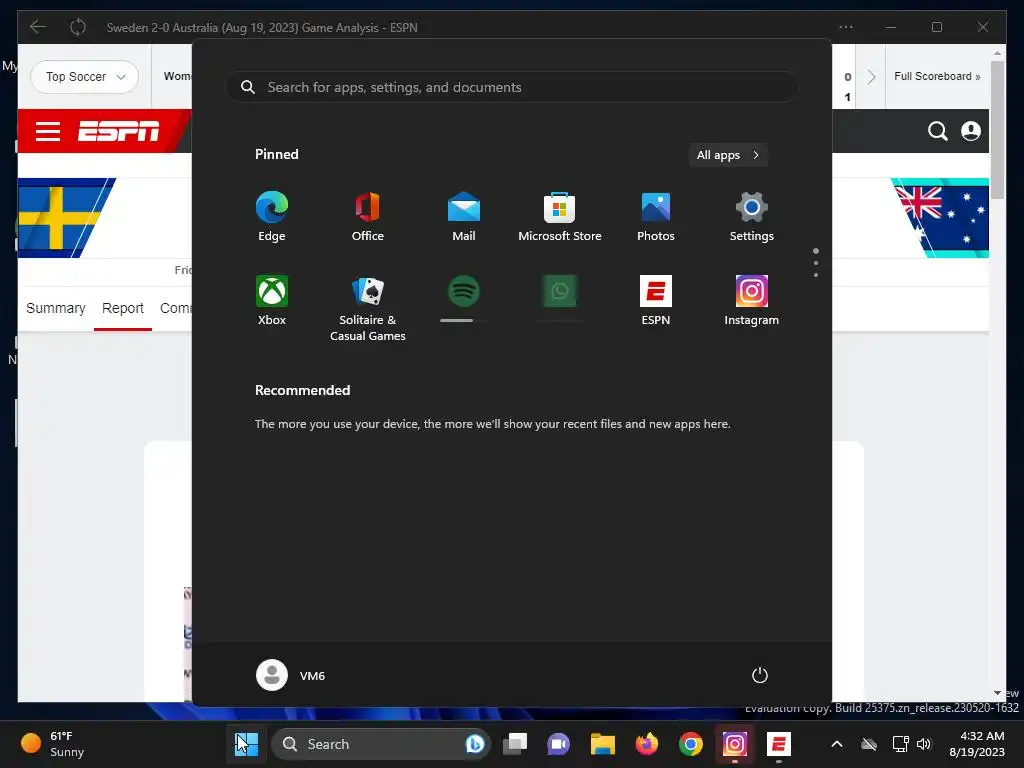Select the Report tab in ESPN

pyautogui.click(x=123, y=308)
